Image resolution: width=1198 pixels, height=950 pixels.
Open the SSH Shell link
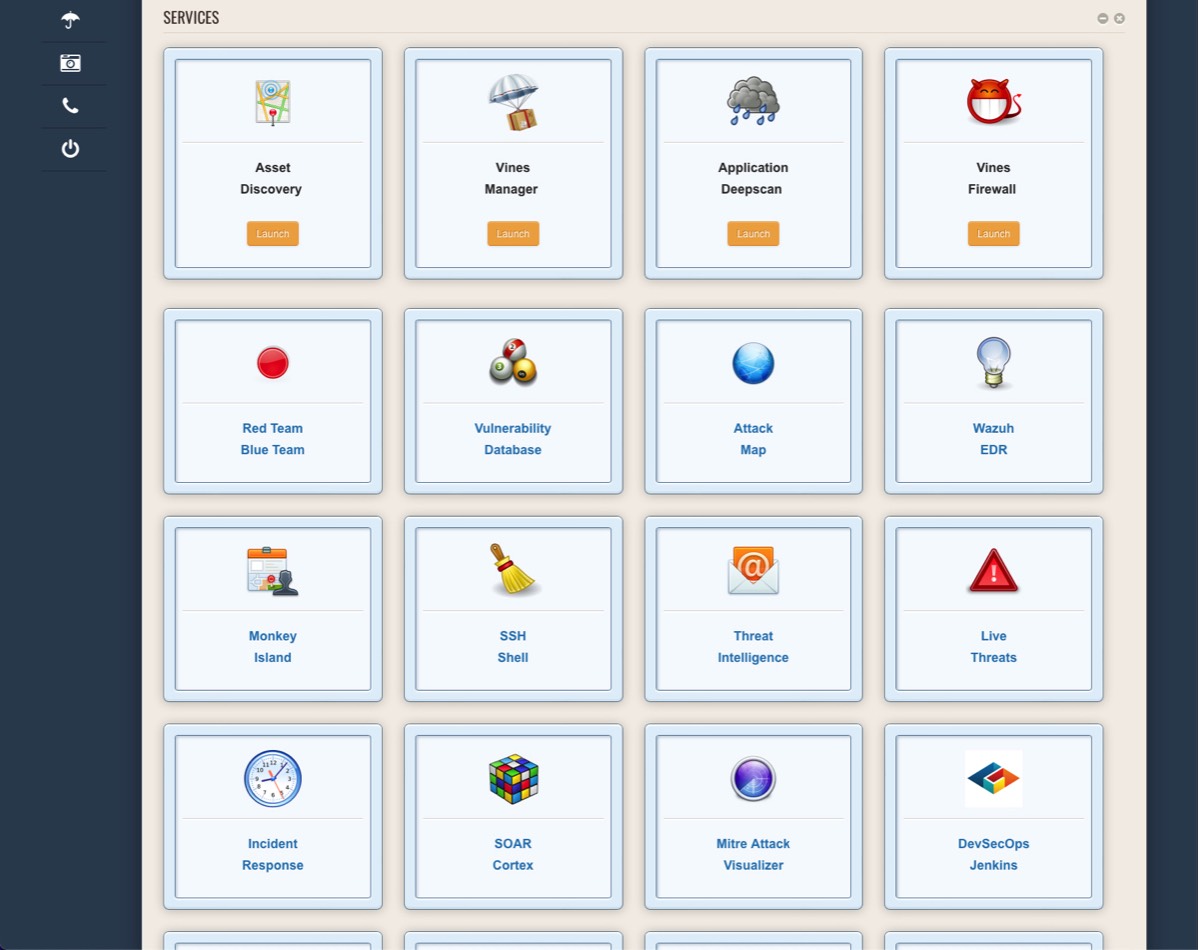(513, 647)
